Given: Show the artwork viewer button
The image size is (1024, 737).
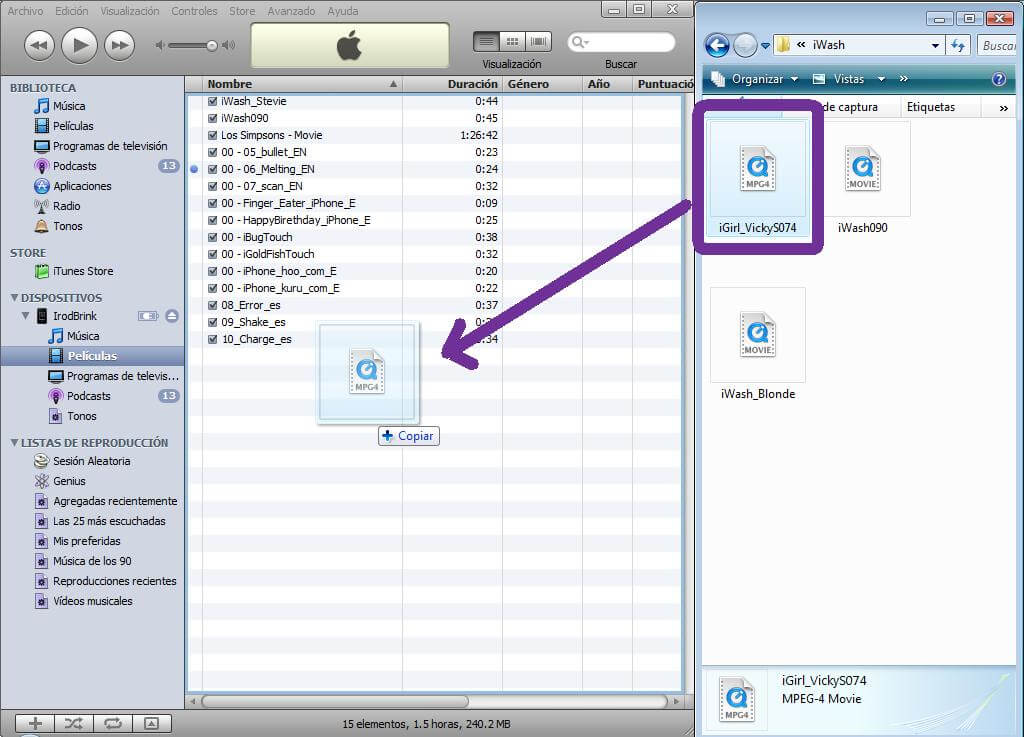Looking at the screenshot, I should click(x=152, y=723).
